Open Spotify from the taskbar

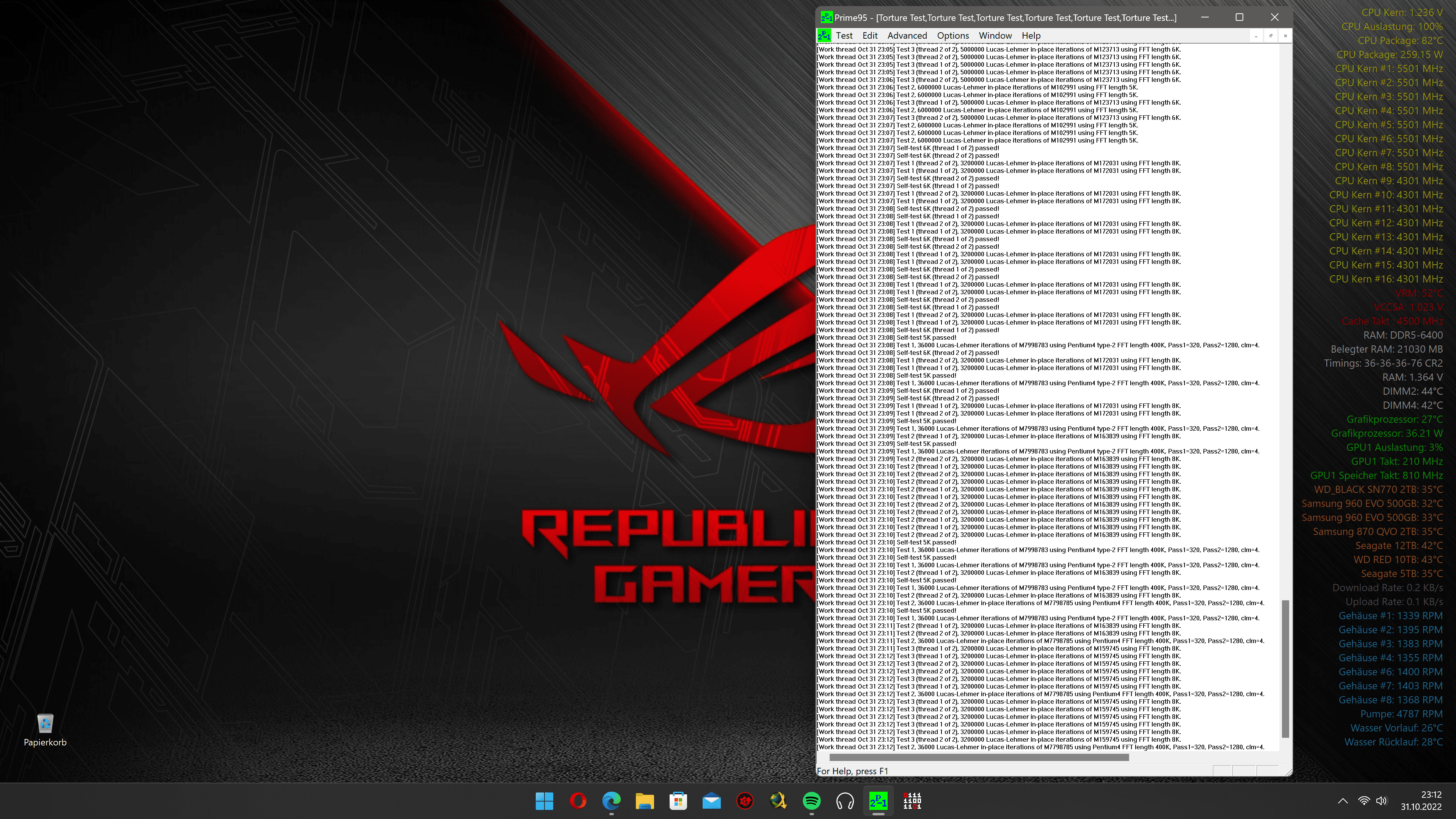pyautogui.click(x=812, y=801)
